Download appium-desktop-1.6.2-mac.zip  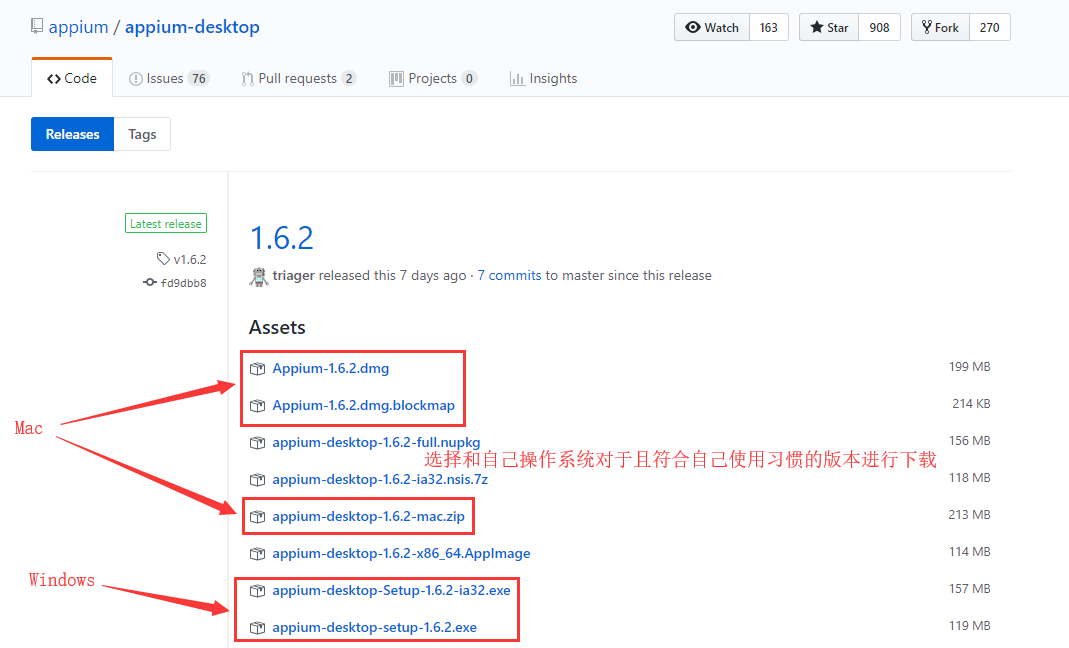tap(368, 516)
